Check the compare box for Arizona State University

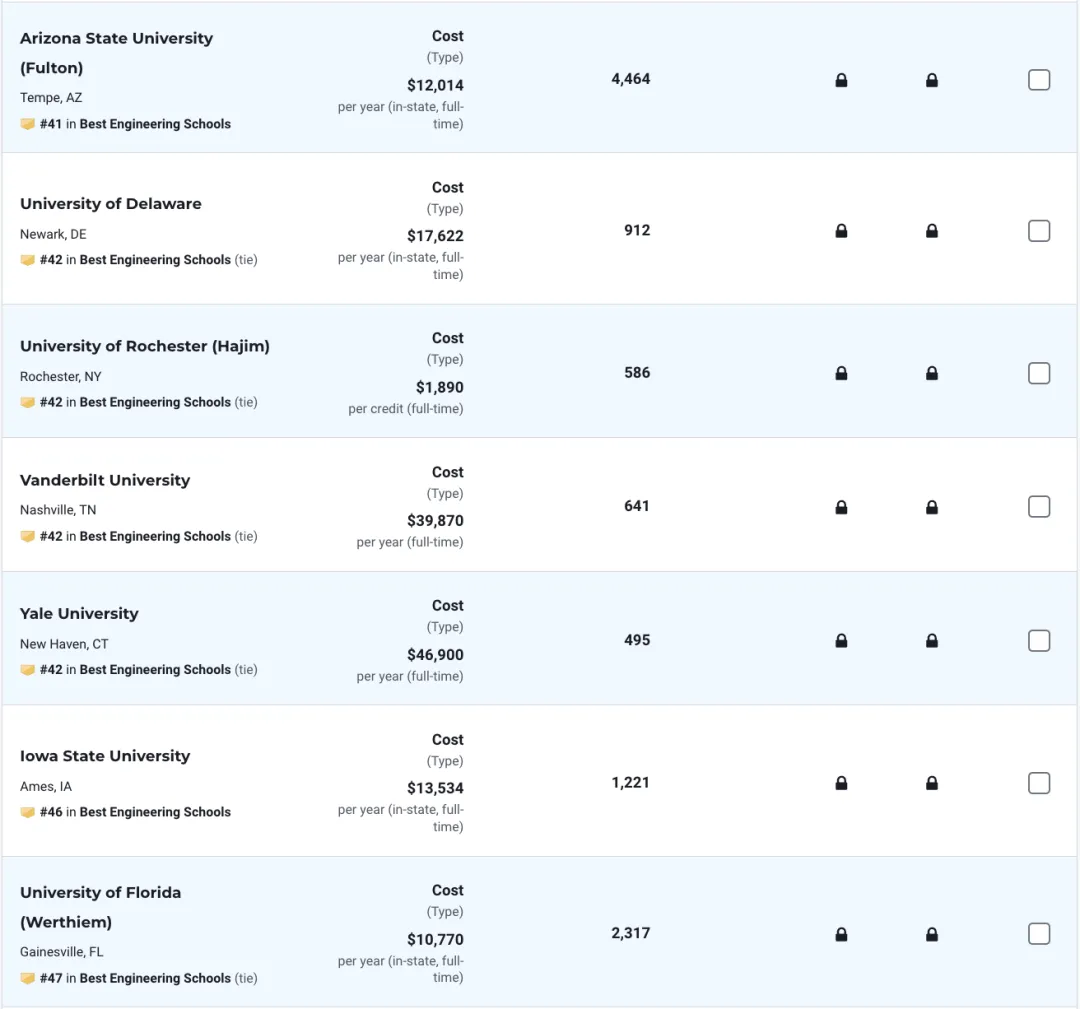click(x=1039, y=80)
